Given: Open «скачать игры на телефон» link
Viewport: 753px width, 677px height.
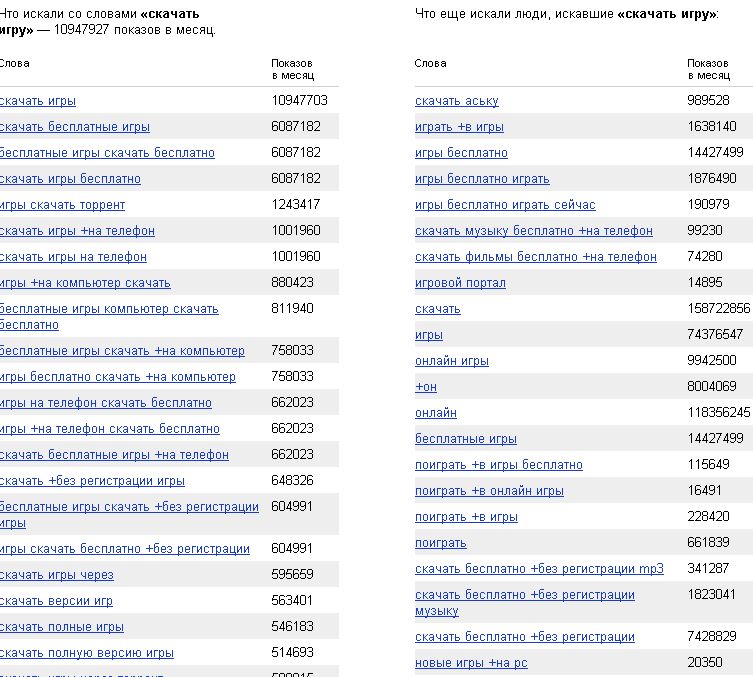Looking at the screenshot, I should click(x=73, y=257).
